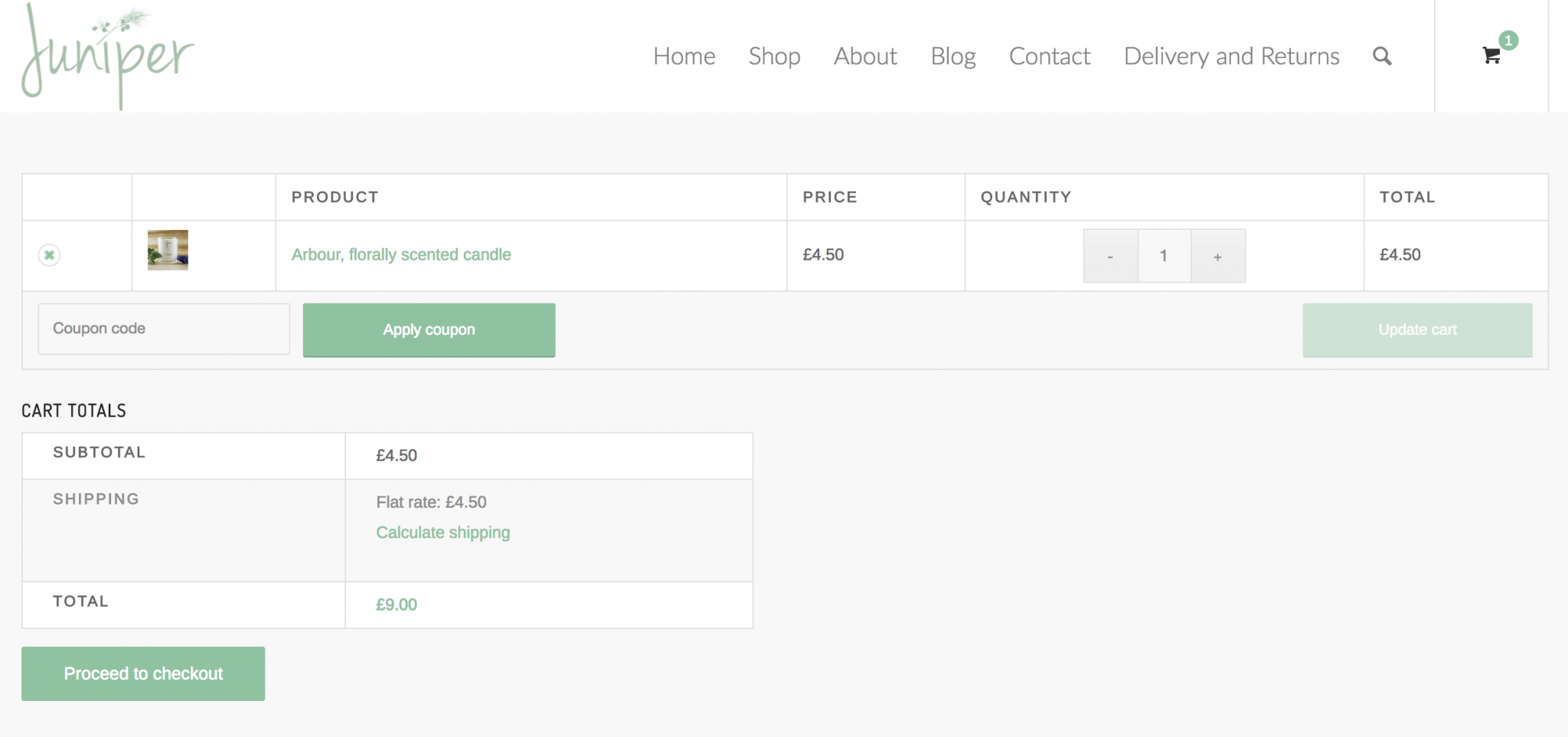Open Delivery and Returns page
This screenshot has height=737, width=1568.
[1231, 56]
